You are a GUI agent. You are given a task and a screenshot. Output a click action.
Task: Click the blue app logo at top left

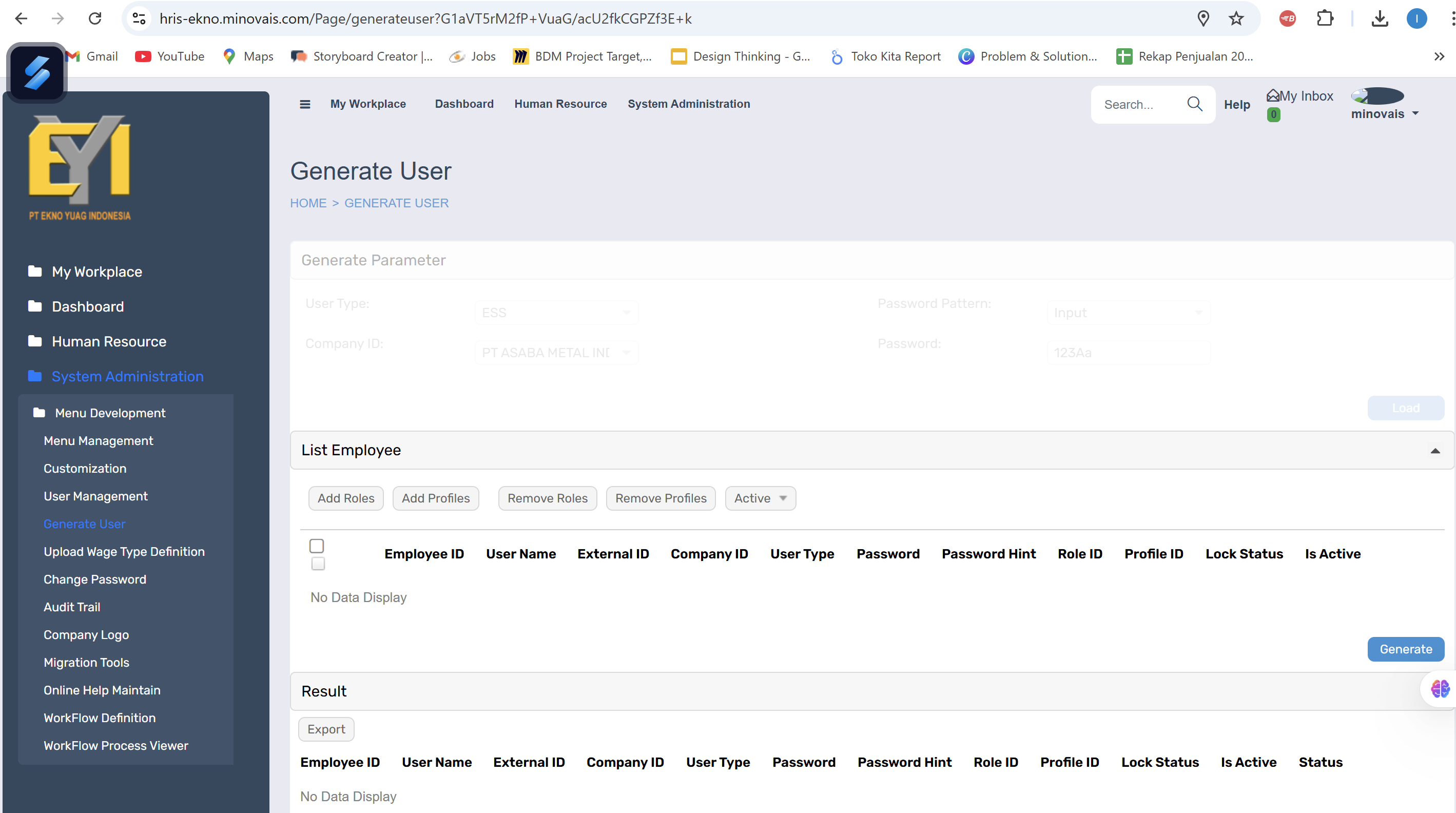click(x=37, y=73)
